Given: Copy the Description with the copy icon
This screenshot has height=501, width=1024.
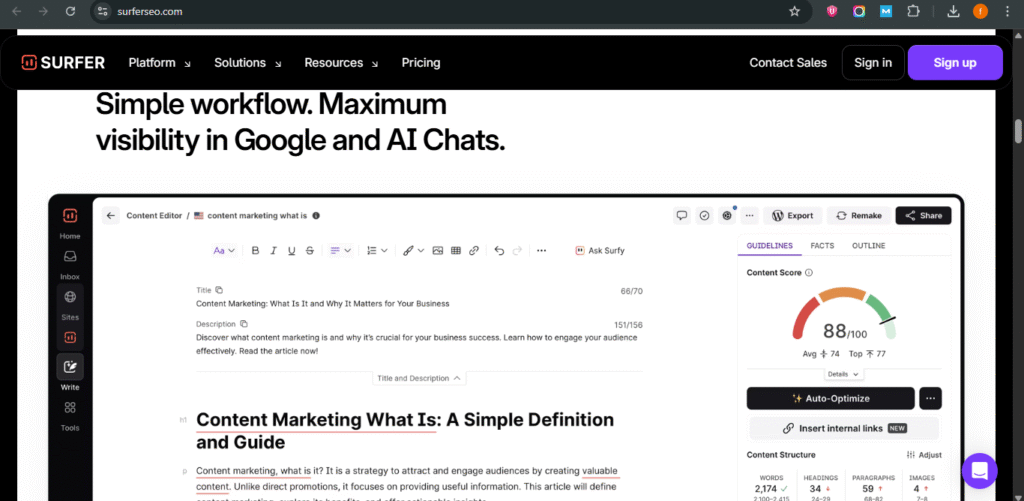Looking at the screenshot, I should (x=244, y=324).
